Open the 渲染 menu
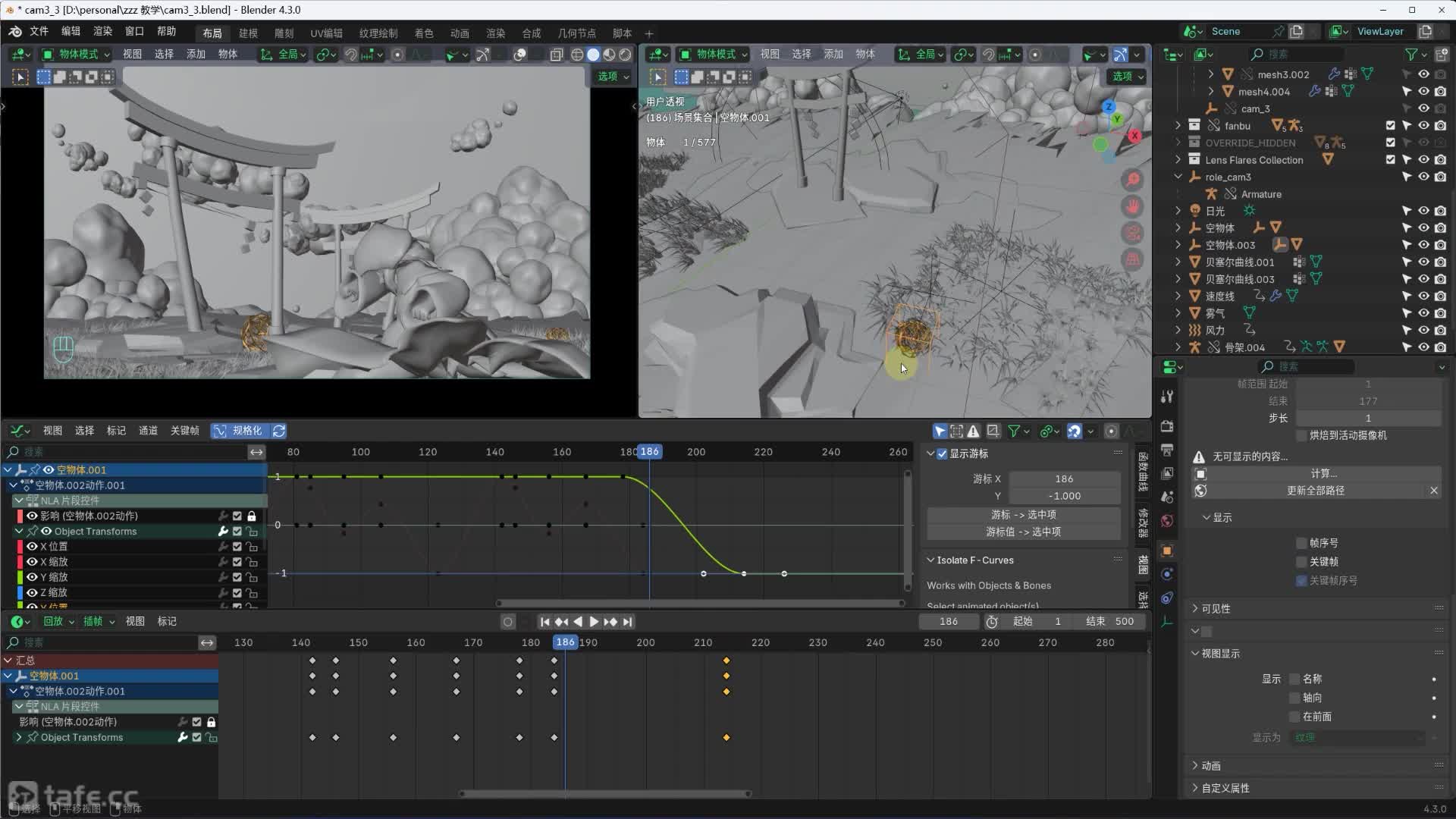Screen dimensions: 1456x819 click(x=102, y=31)
